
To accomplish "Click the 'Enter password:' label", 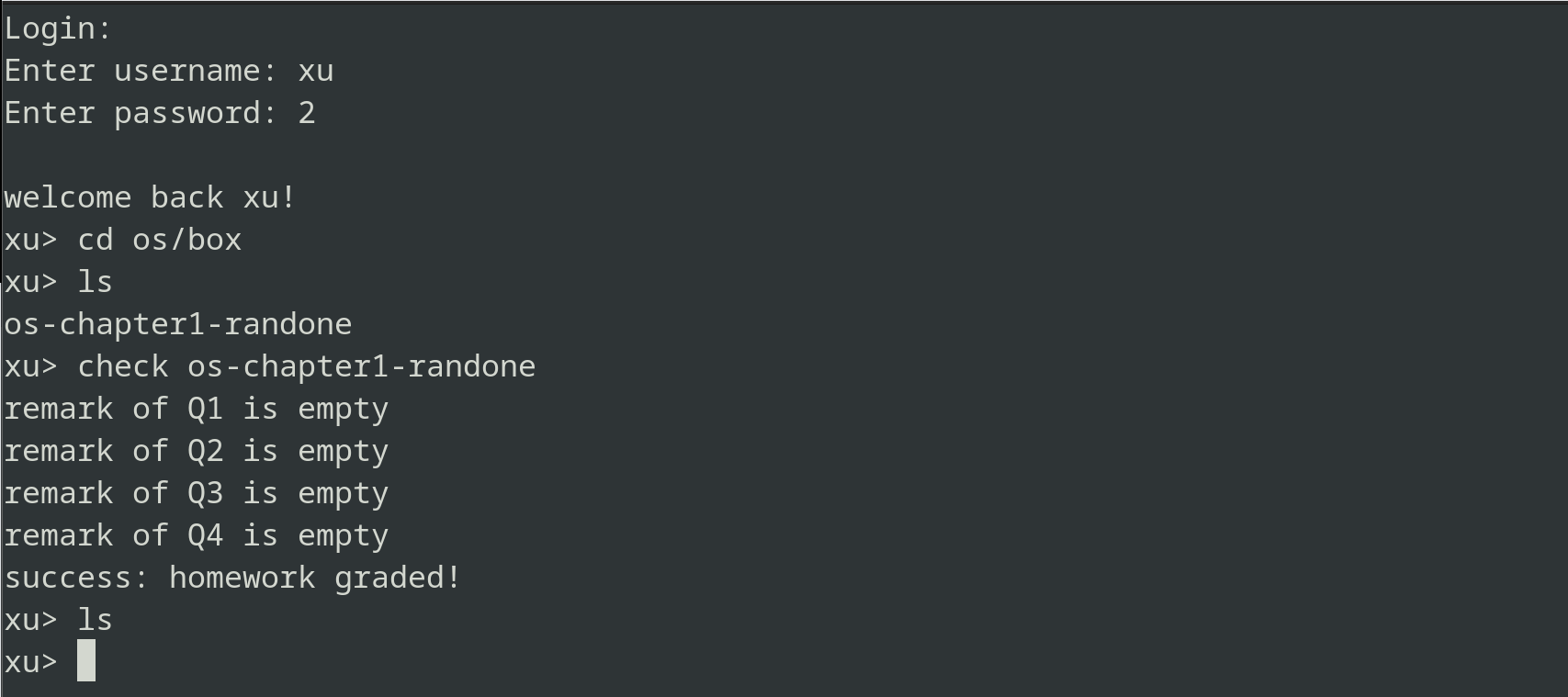I will (x=141, y=113).
